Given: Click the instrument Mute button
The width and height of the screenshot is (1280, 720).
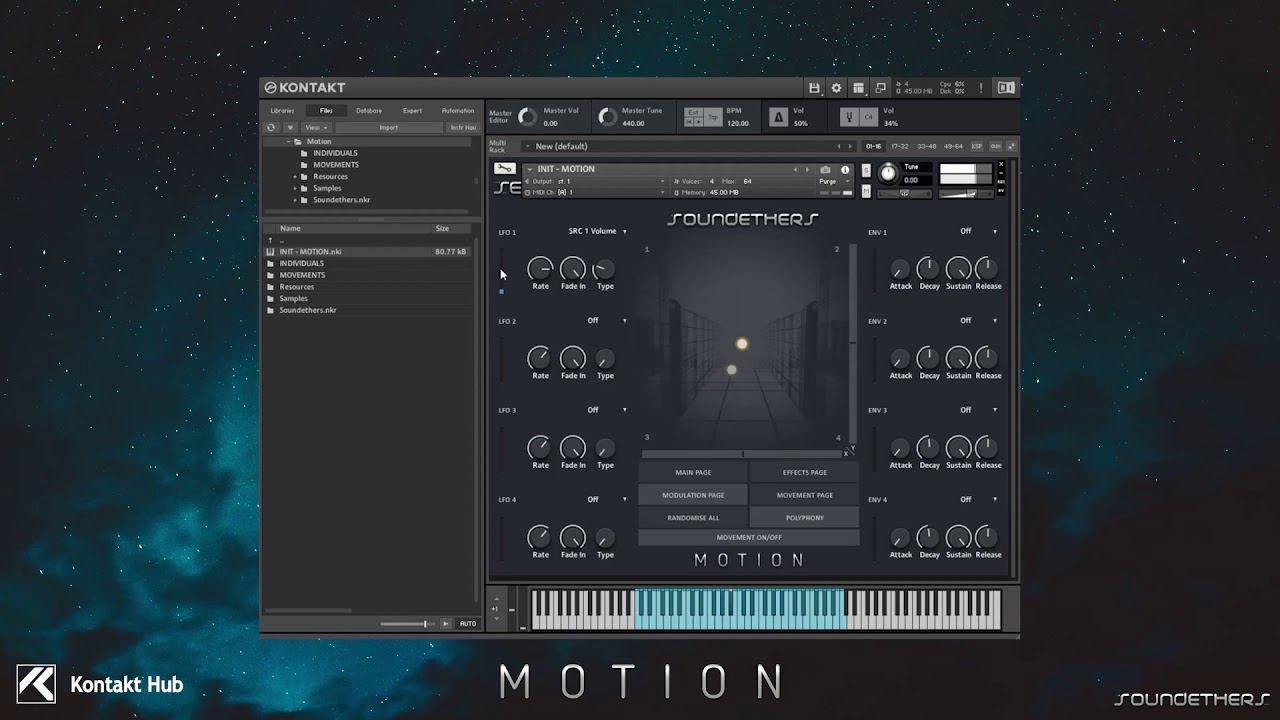Looking at the screenshot, I should coord(866,190).
